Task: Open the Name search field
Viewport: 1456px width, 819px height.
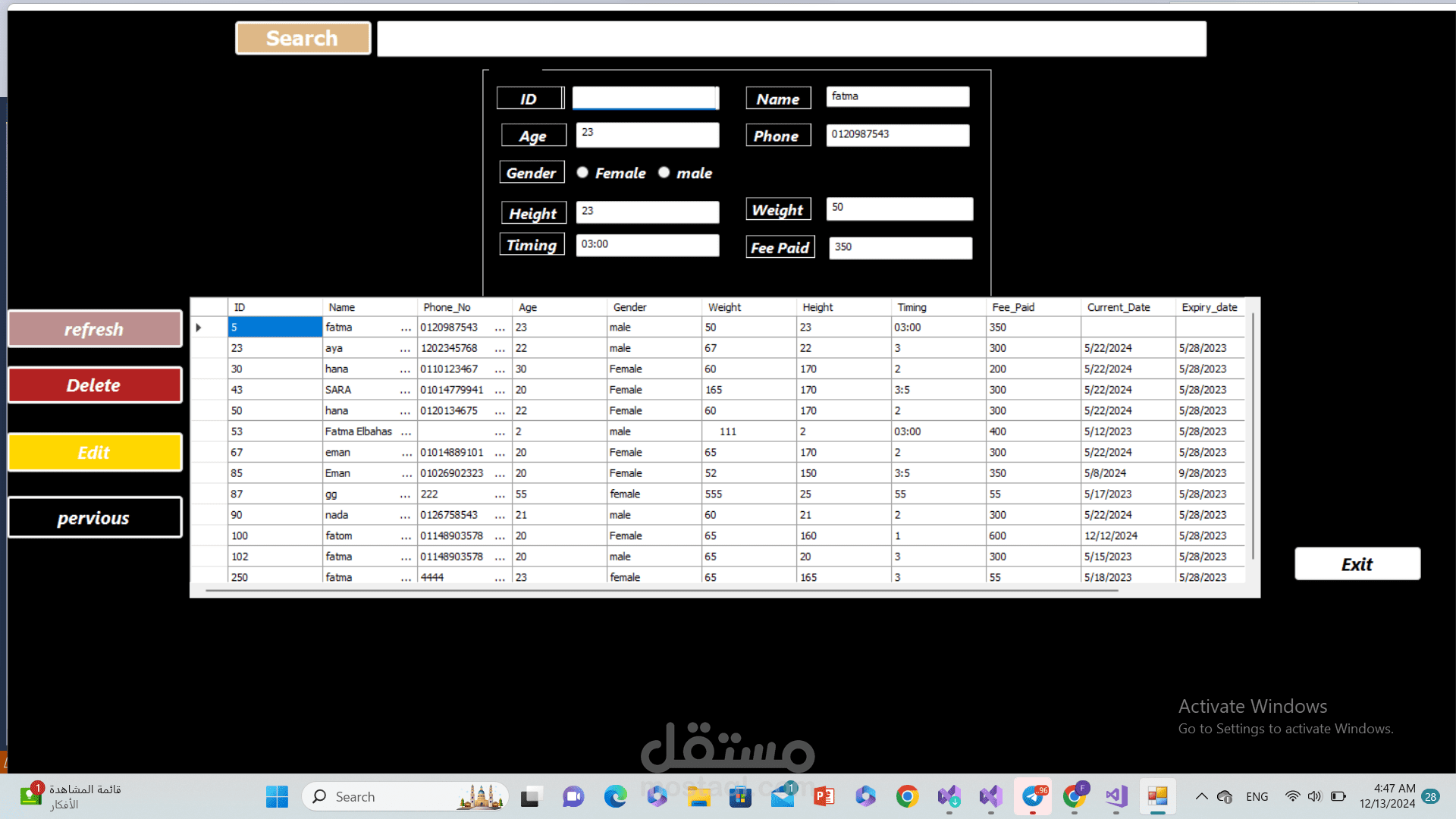Action: tap(896, 97)
